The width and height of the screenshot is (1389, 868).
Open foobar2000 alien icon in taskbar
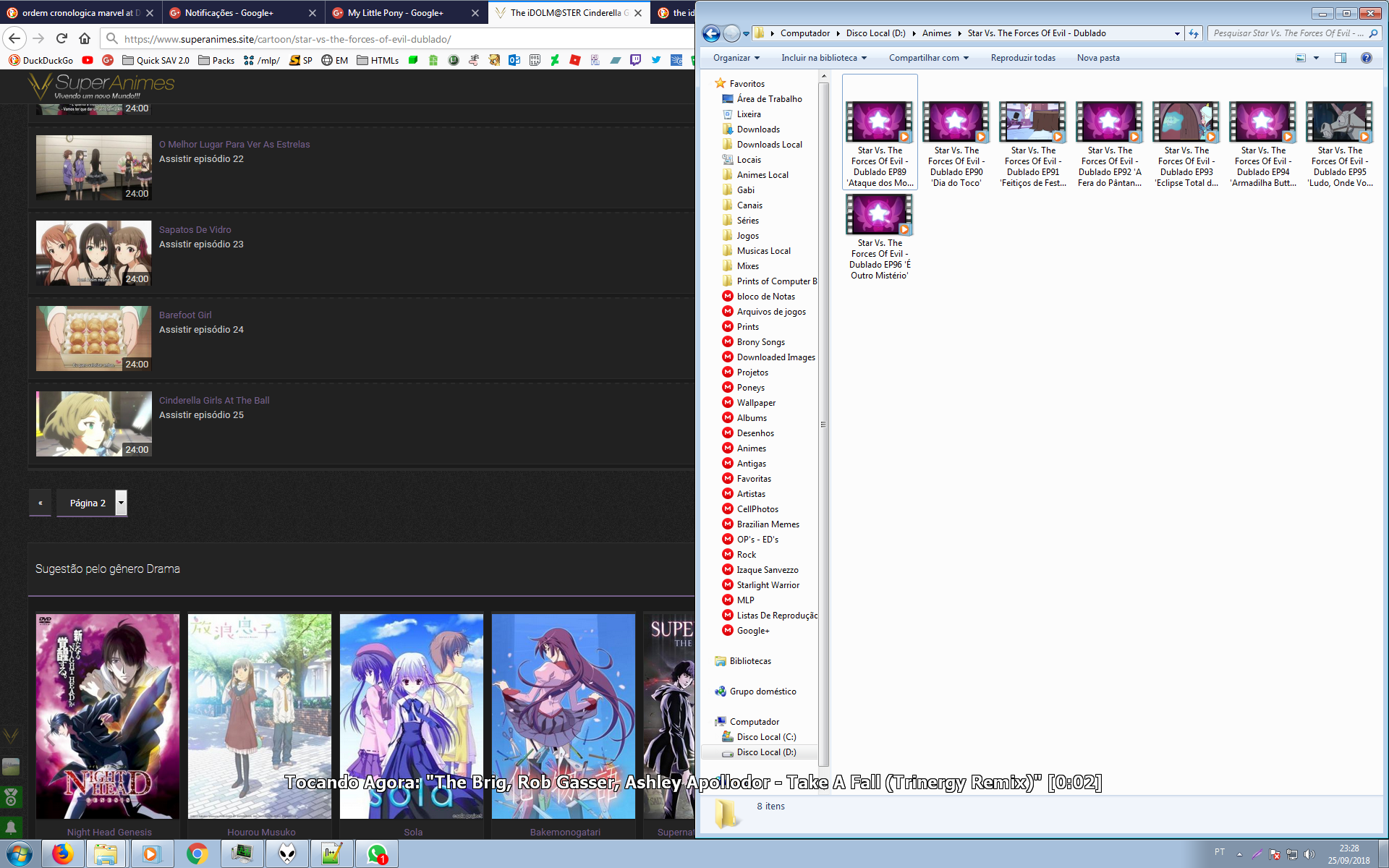click(287, 854)
